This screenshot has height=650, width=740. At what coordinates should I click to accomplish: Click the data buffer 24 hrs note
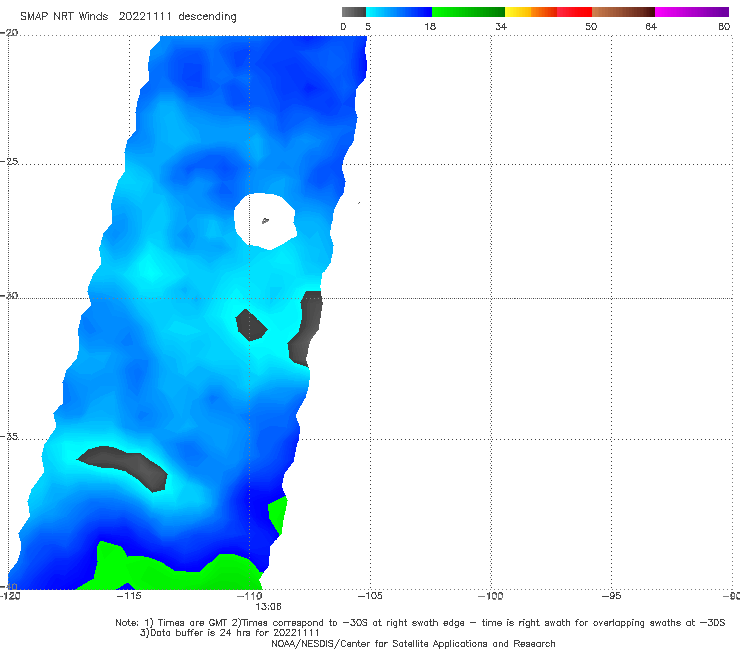coord(229,633)
